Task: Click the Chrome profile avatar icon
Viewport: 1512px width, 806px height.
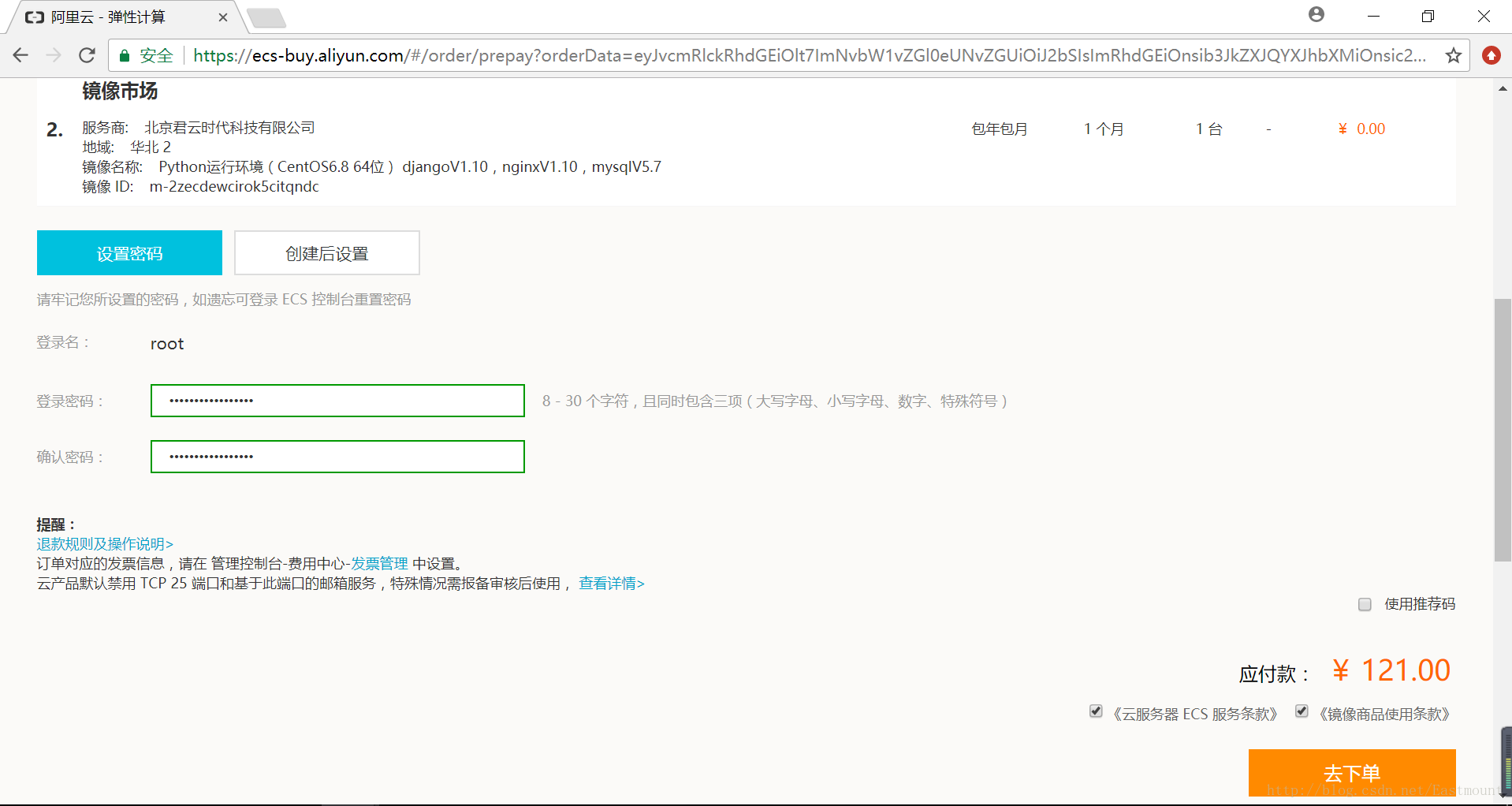Action: click(x=1316, y=14)
